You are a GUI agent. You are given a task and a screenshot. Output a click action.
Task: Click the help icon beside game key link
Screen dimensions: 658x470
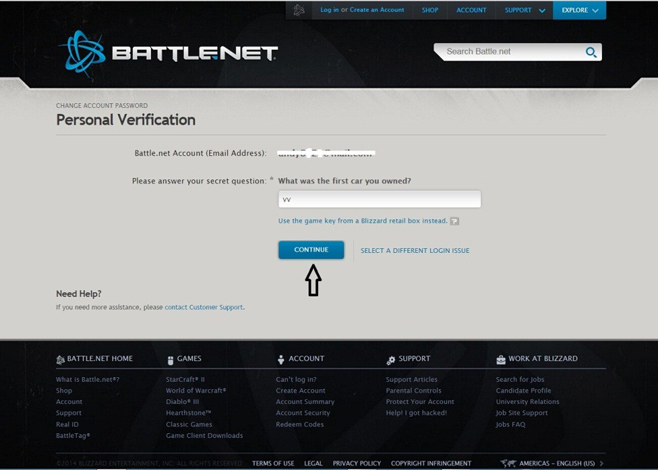click(x=454, y=221)
